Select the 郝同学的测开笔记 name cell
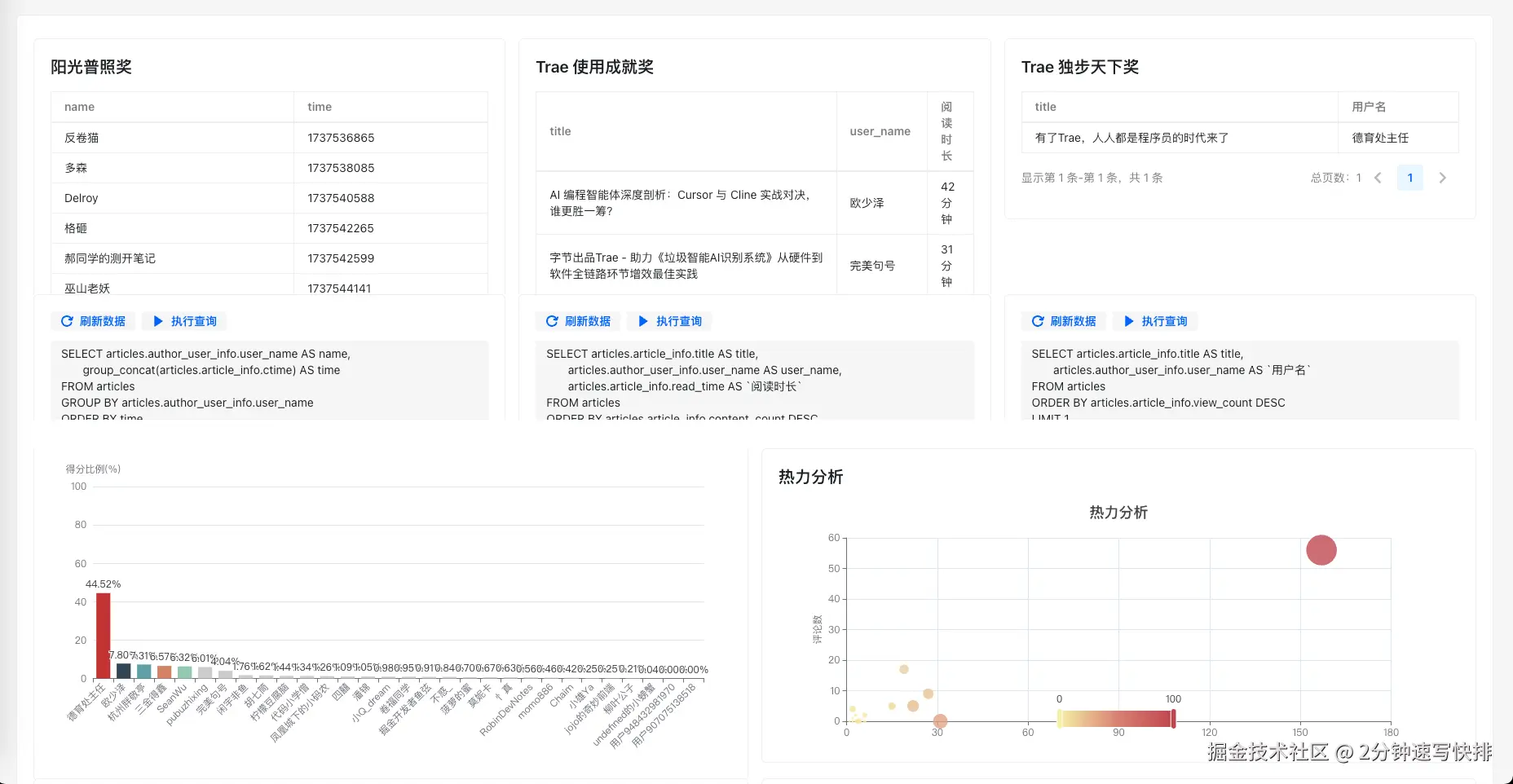Image resolution: width=1513 pixels, height=784 pixels. pyautogui.click(x=173, y=258)
